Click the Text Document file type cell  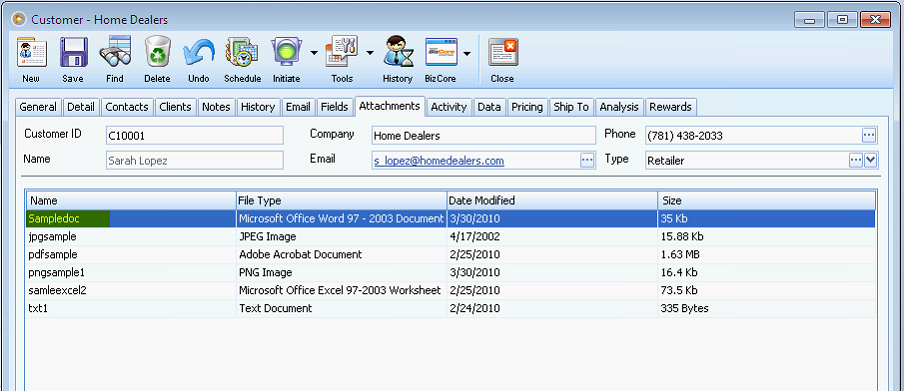342,308
